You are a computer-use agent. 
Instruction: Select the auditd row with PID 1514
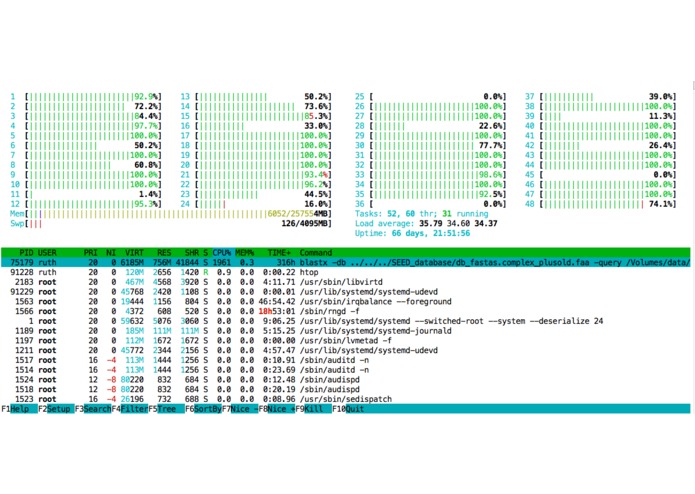pos(346,370)
